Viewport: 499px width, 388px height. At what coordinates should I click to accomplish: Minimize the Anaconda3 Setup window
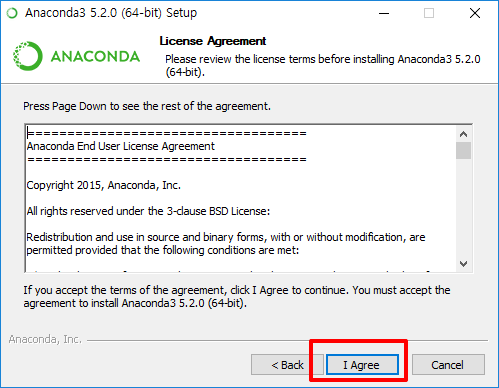pyautogui.click(x=384, y=13)
